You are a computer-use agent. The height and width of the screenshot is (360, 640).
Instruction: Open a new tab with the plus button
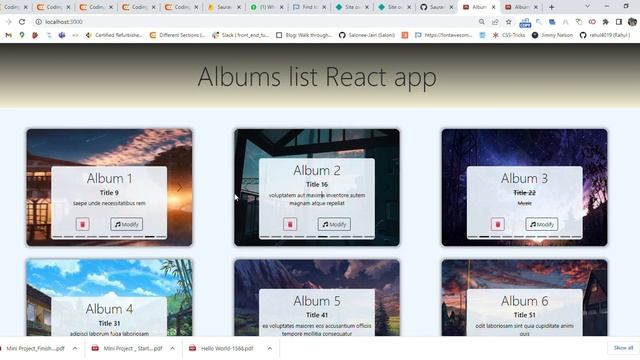[551, 7]
